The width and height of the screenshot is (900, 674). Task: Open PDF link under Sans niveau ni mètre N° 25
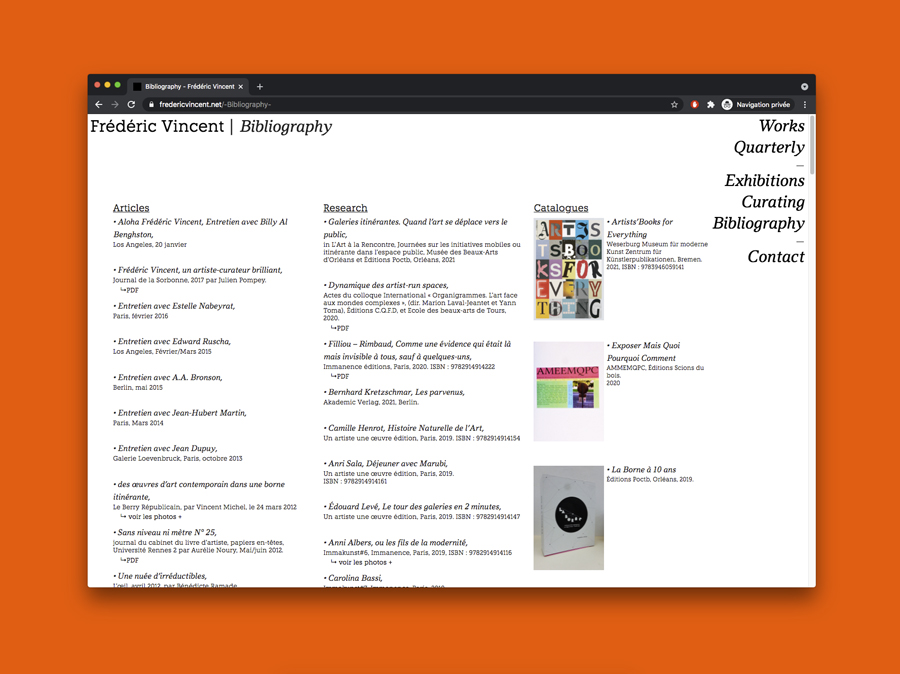click(130, 560)
